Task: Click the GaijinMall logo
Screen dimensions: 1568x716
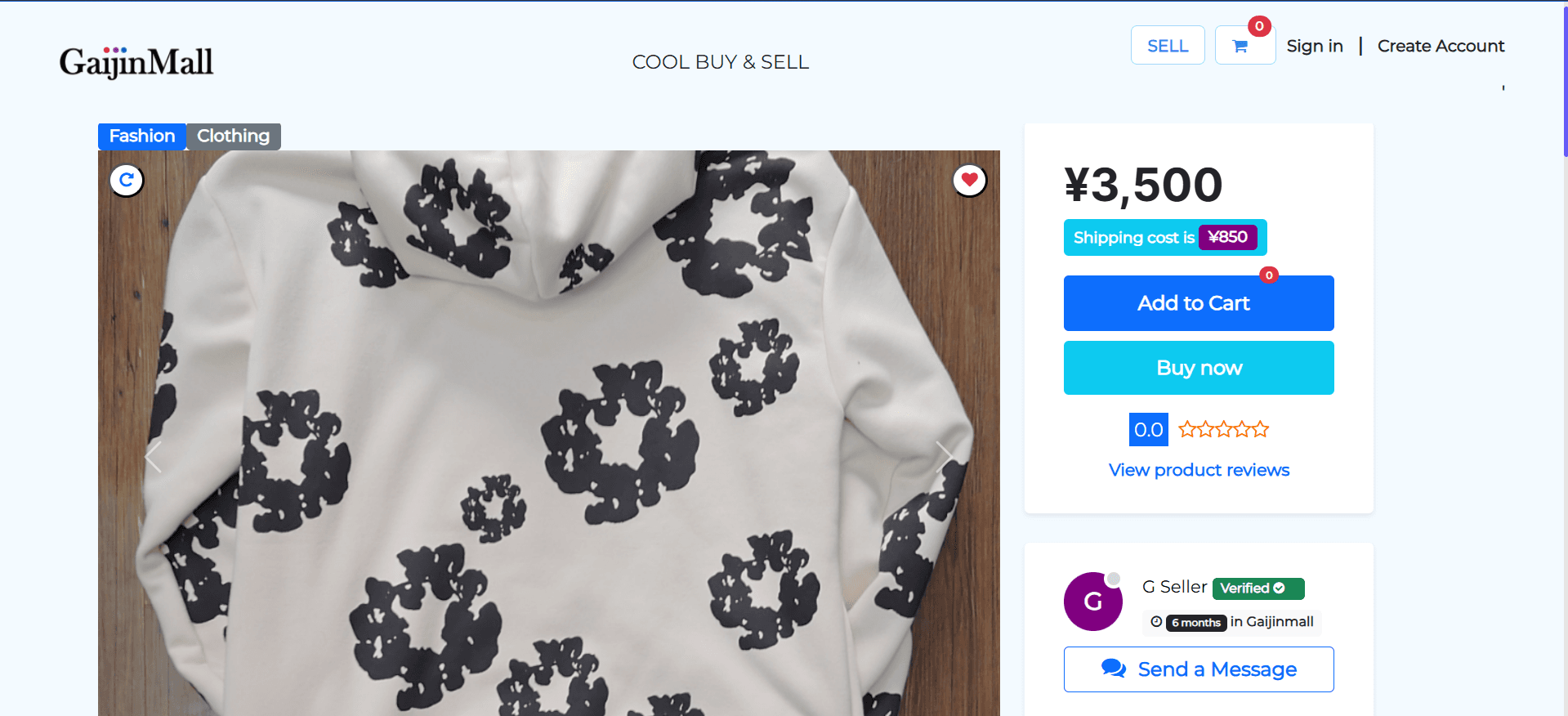Action: [x=136, y=62]
